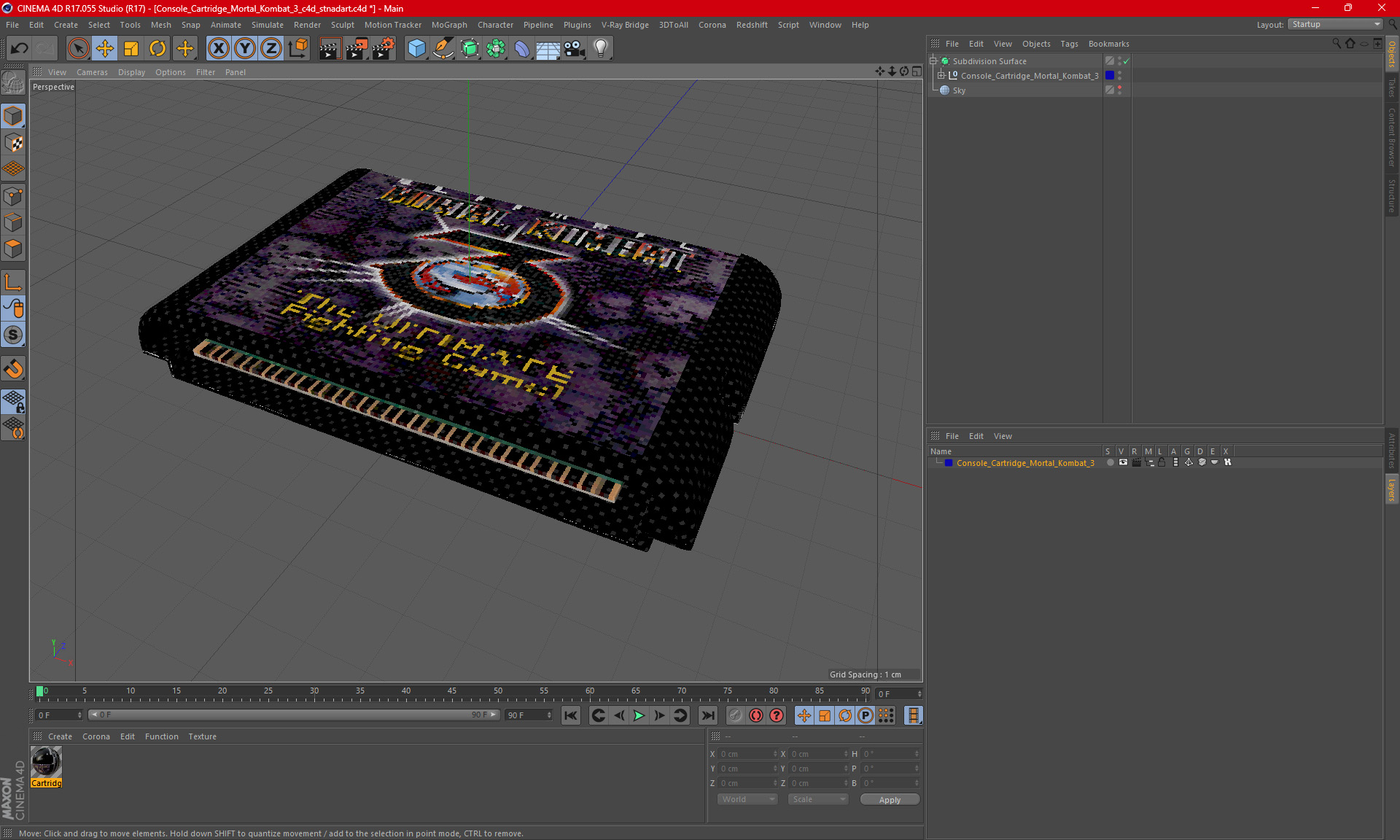
Task: Open the Floor environment icon
Action: (x=548, y=49)
